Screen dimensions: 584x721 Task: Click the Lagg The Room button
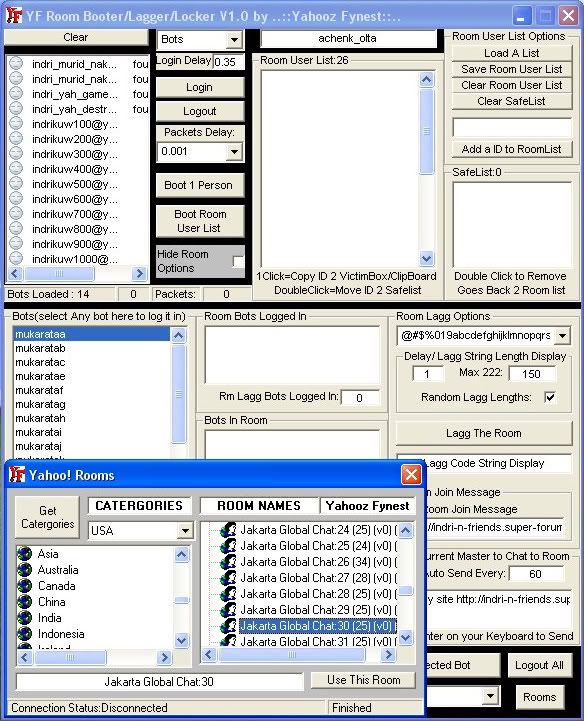pos(484,433)
